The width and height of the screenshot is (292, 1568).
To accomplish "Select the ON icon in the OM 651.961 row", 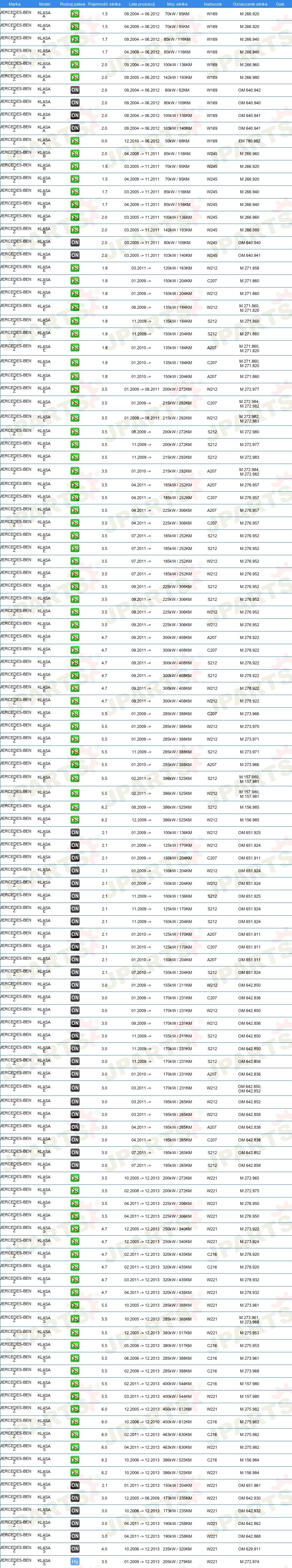I will coord(75,1485).
